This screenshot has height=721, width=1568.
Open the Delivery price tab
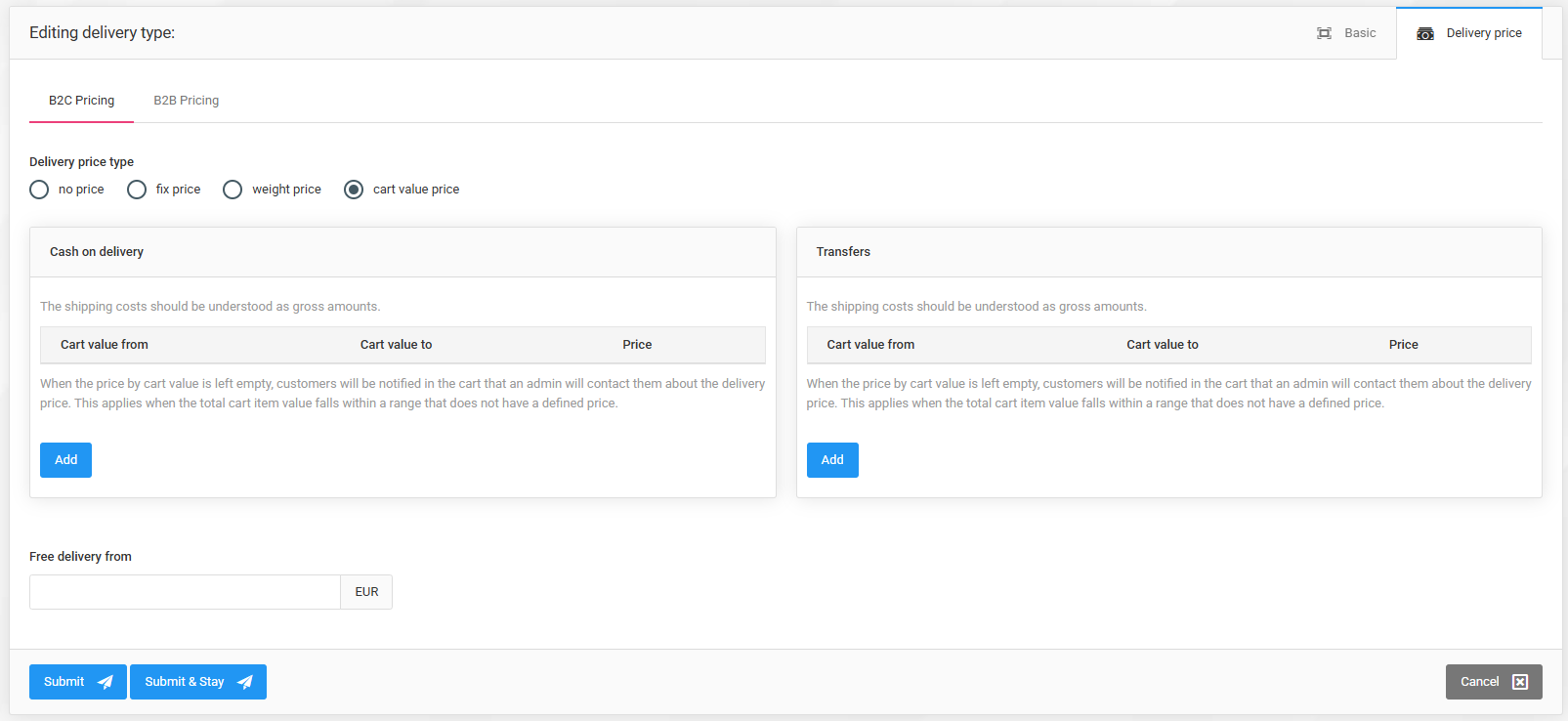click(x=1469, y=33)
